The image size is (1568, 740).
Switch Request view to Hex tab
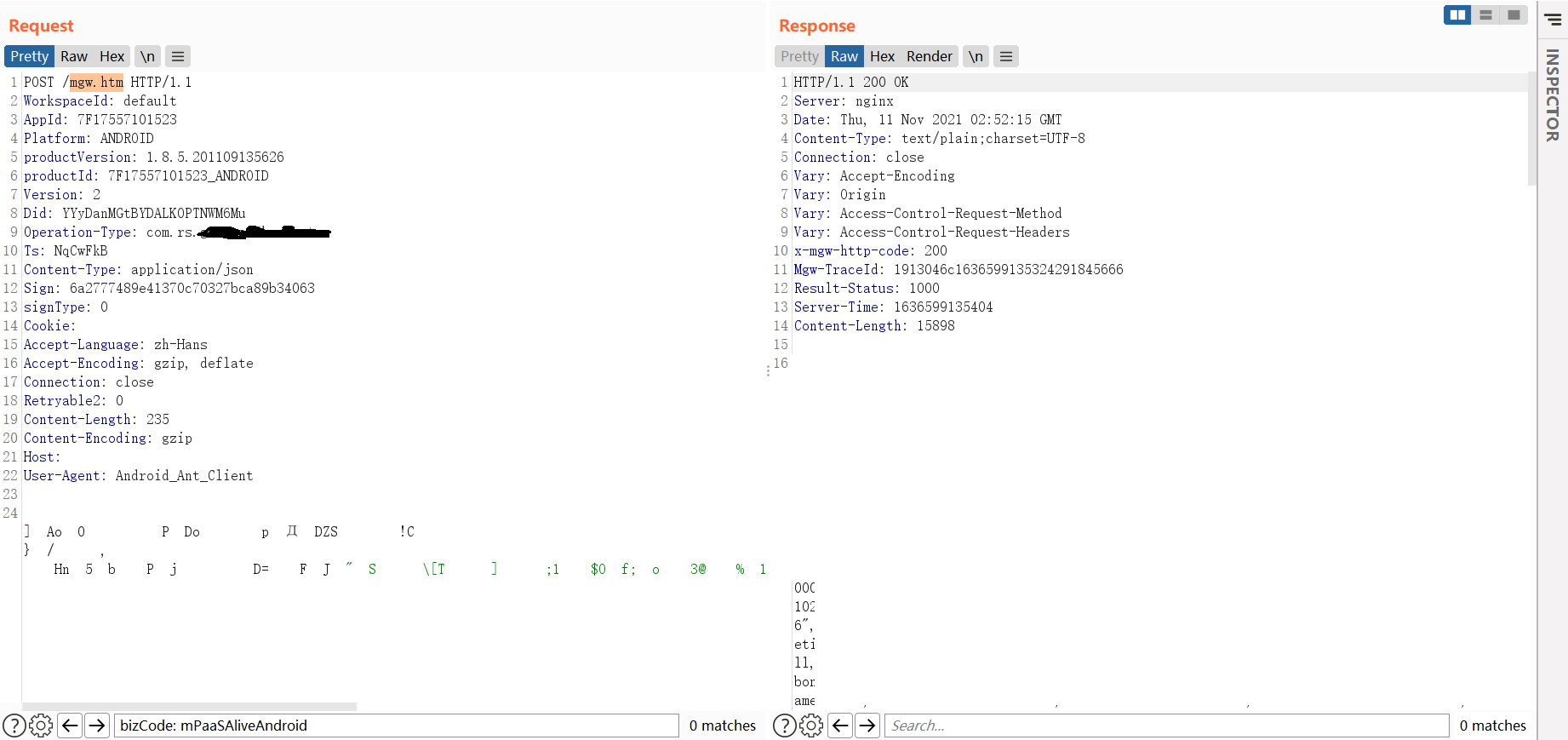tap(112, 56)
